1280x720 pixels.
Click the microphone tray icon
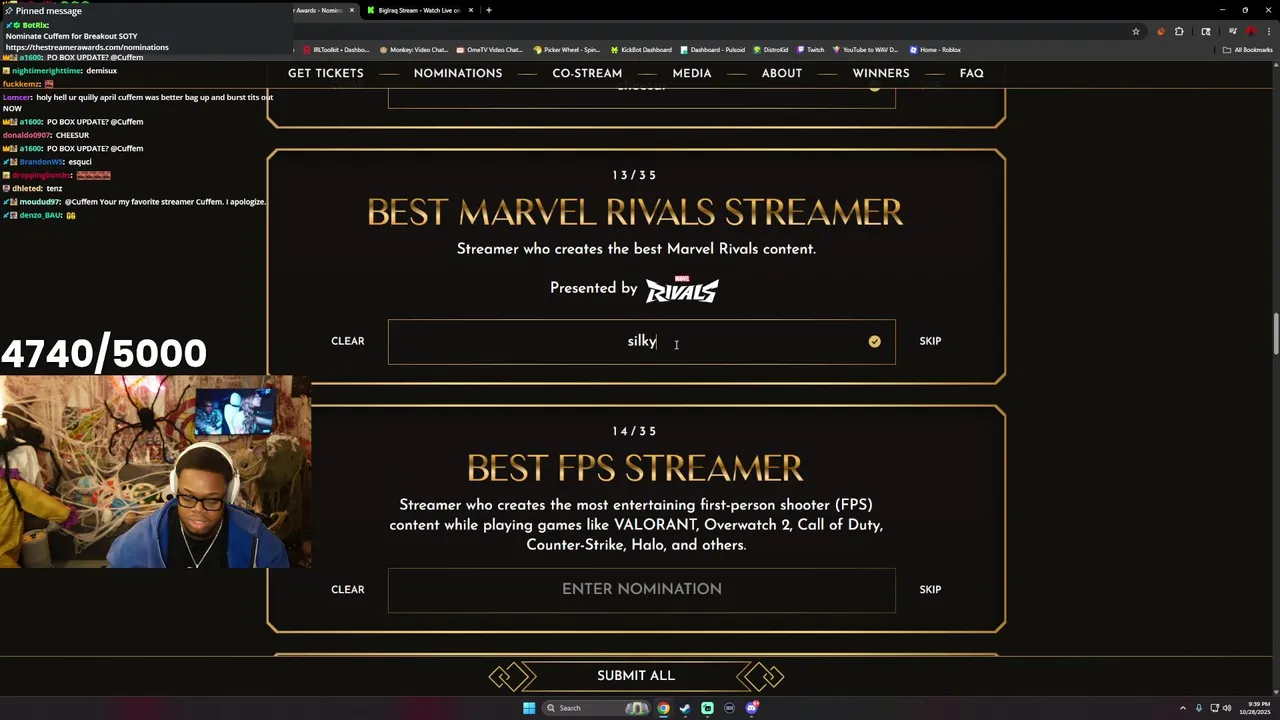point(1198,708)
